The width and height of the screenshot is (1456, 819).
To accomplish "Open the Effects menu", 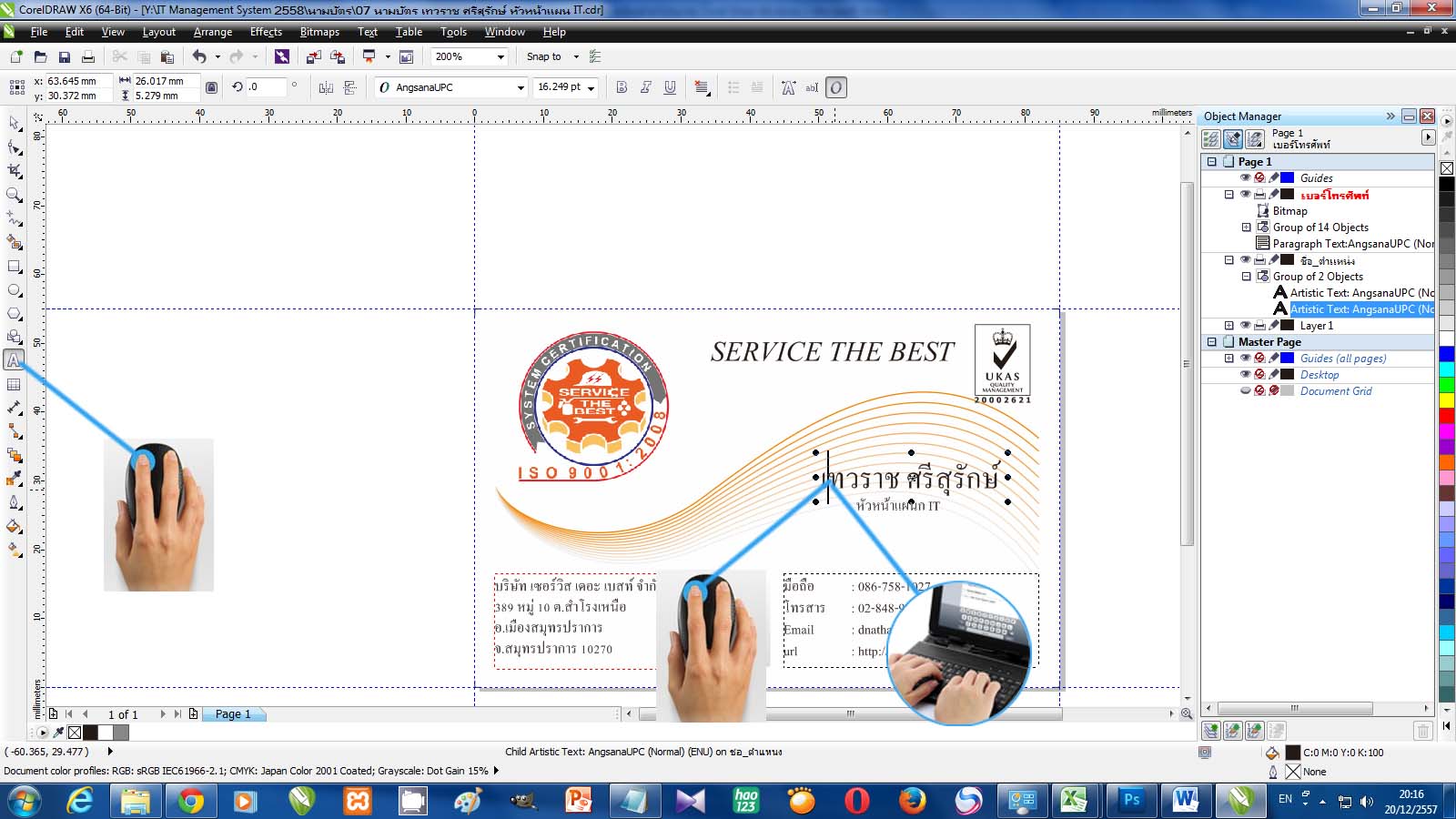I will pos(266,32).
